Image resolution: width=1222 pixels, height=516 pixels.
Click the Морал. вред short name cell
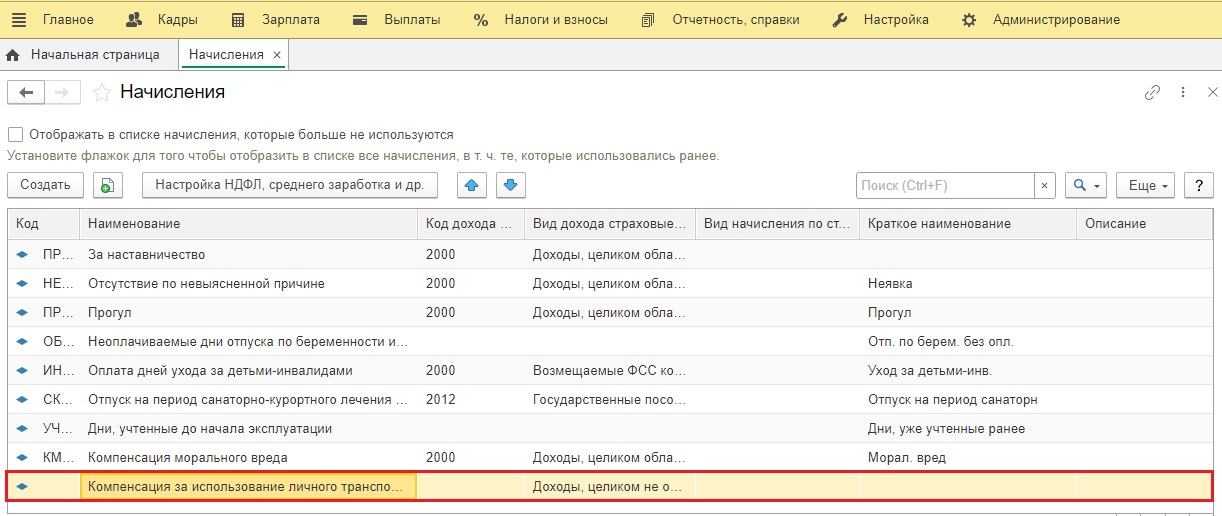(968, 457)
